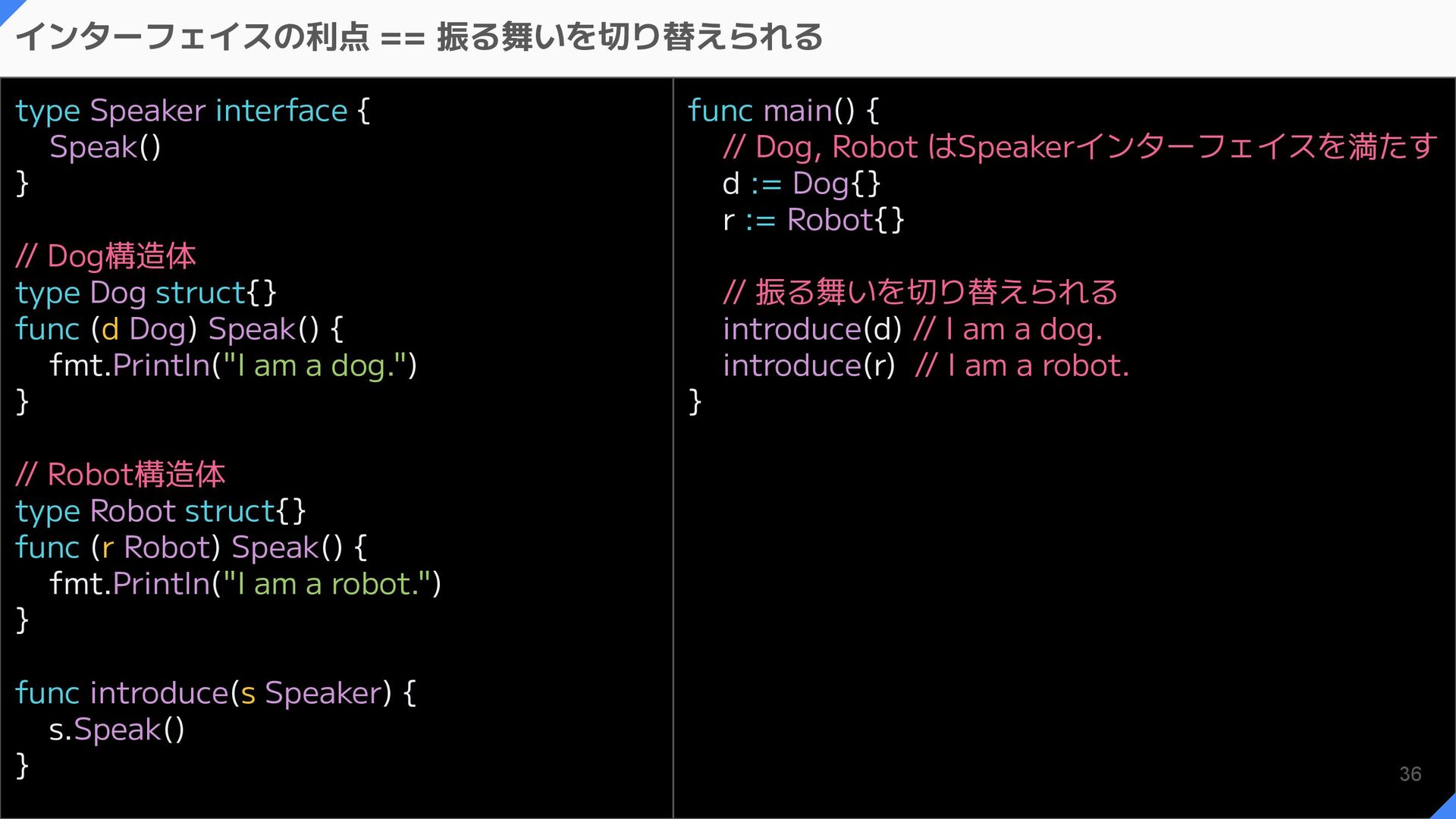Click the comment '// 振る舞いを切り替えられる' in main
Screen dimensions: 1456x819
tap(921, 293)
